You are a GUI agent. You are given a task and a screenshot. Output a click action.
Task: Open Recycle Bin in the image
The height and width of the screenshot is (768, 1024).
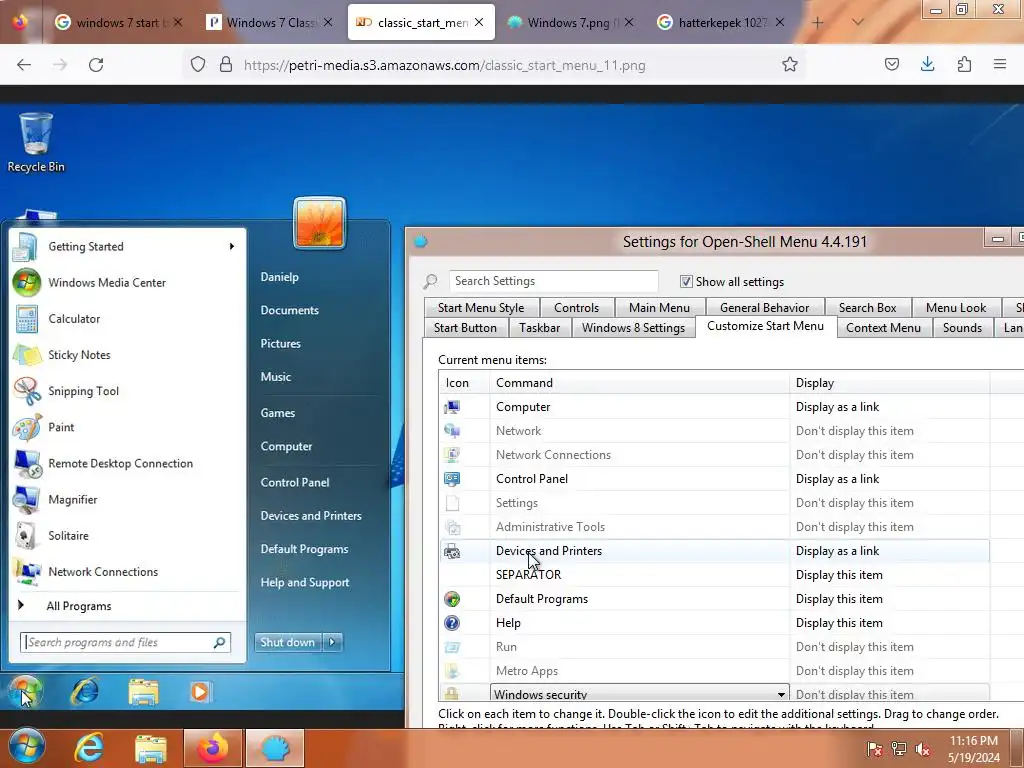point(36,142)
